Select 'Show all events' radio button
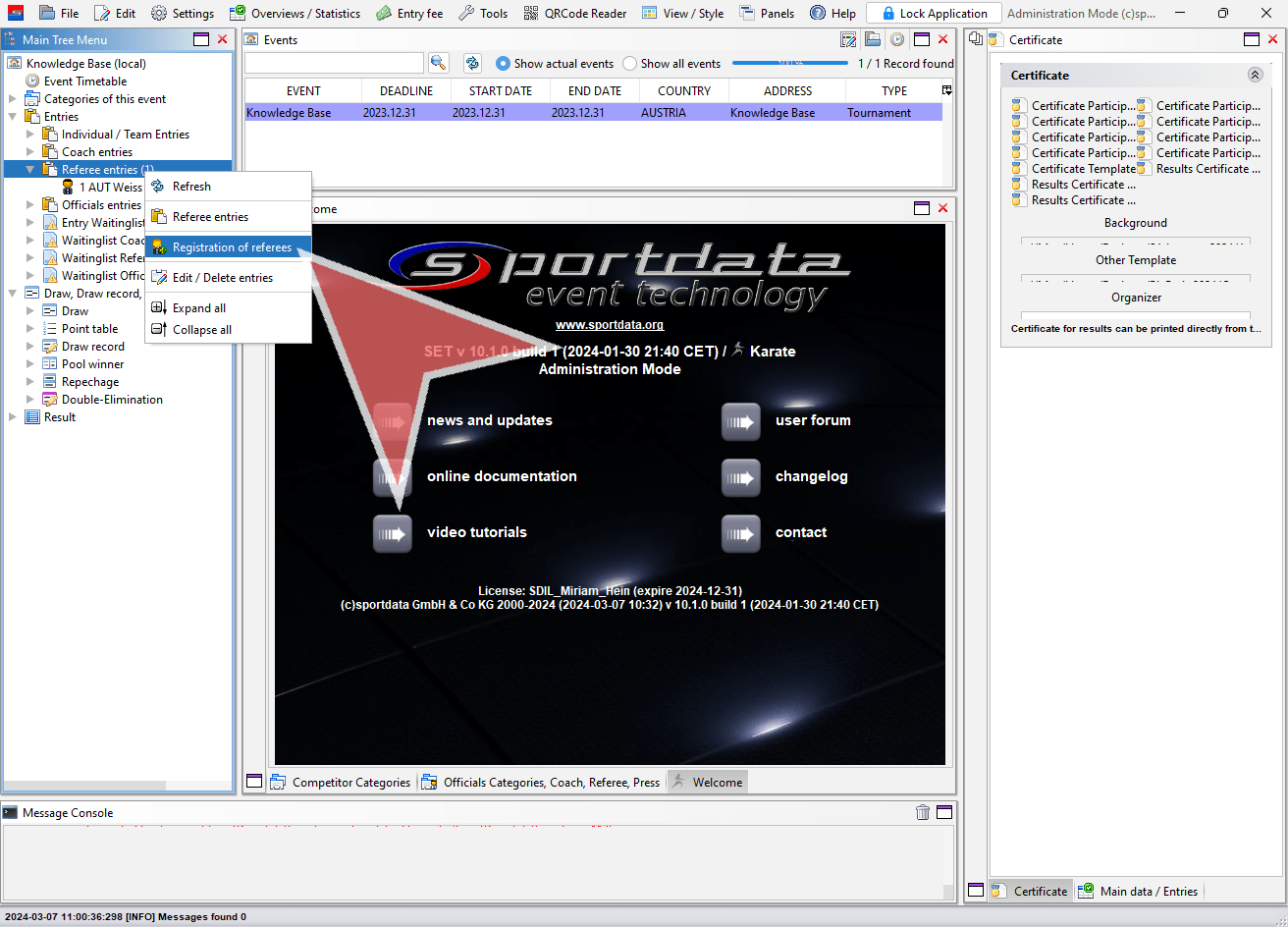This screenshot has height=928, width=1288. (630, 64)
